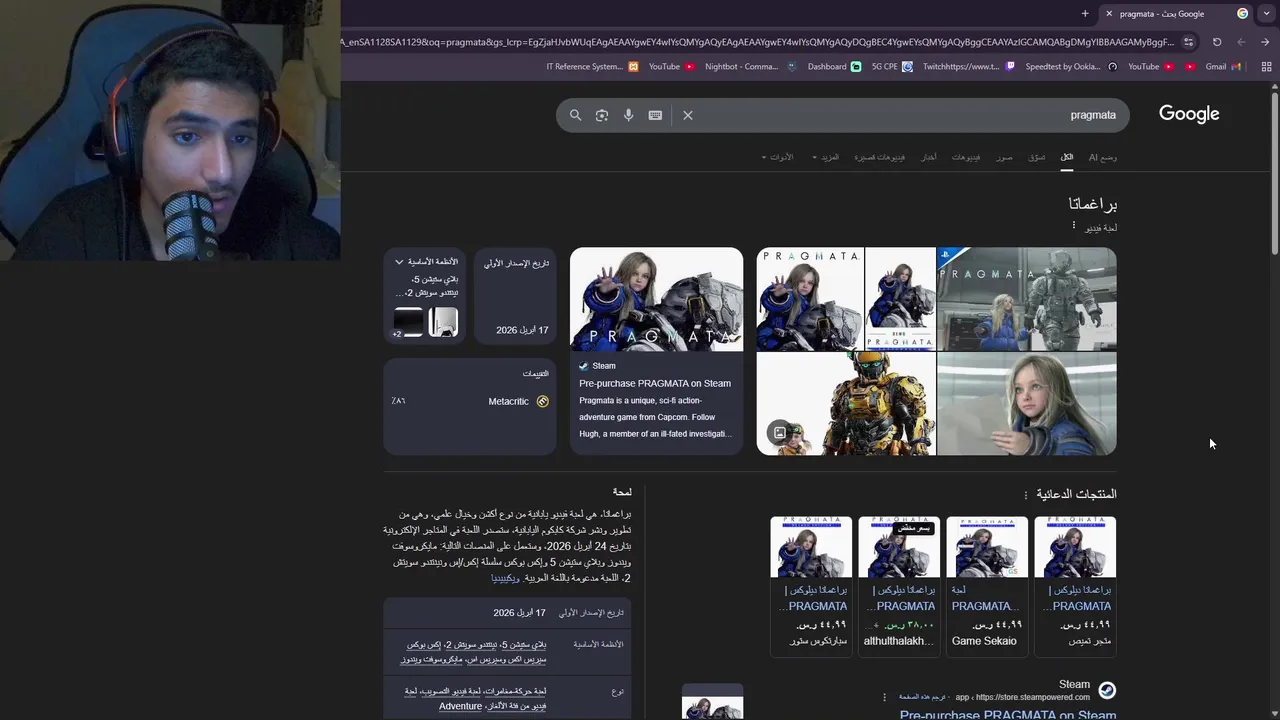Image resolution: width=1280 pixels, height=720 pixels.
Task: Open a new browser tab with plus button
Action: click(x=1085, y=13)
